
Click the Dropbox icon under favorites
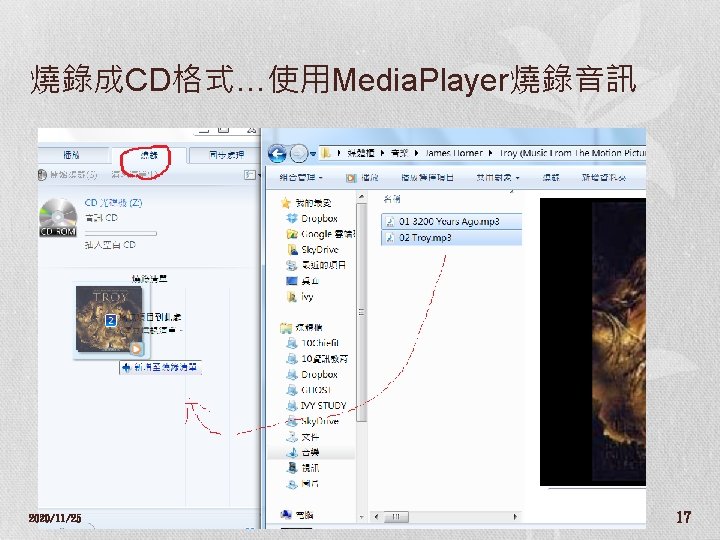click(x=292, y=218)
